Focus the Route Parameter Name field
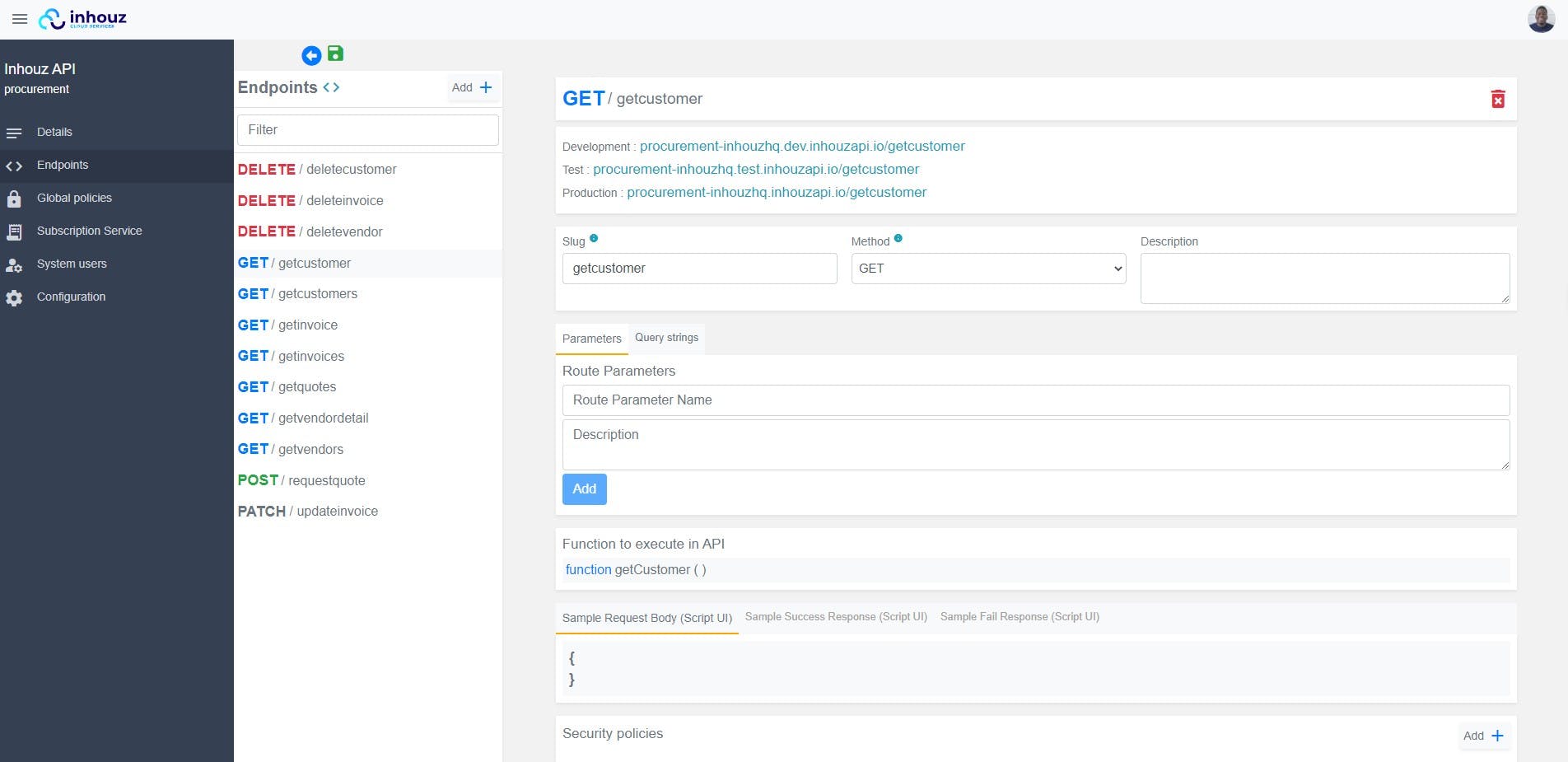1568x762 pixels. tap(1036, 400)
